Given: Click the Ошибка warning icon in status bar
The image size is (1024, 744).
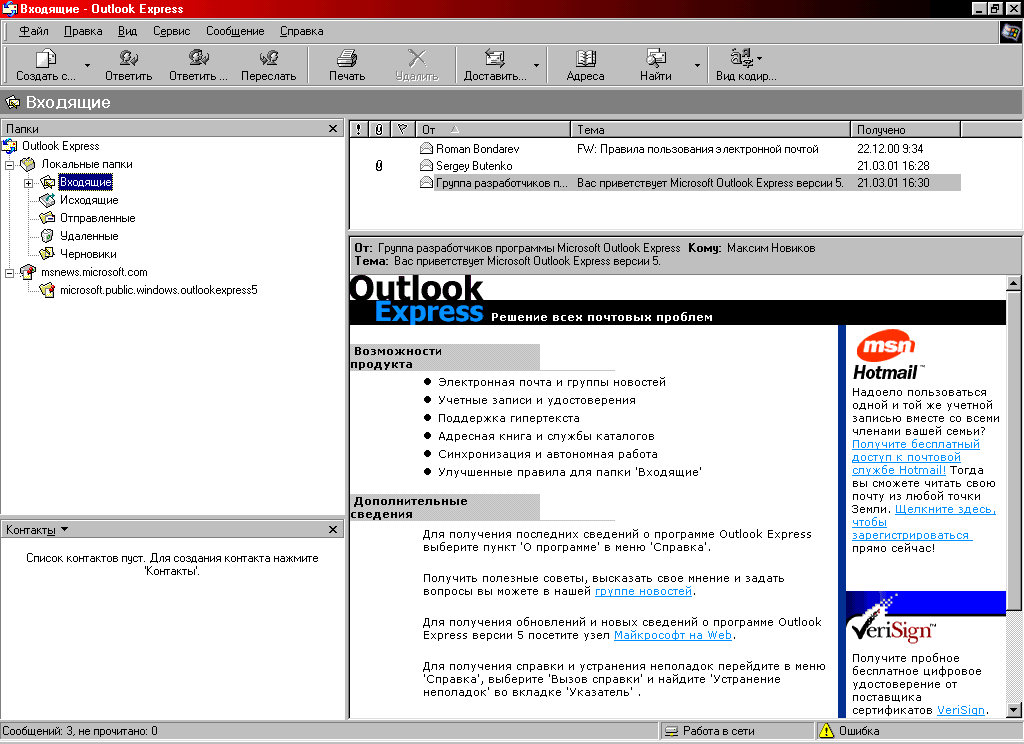Looking at the screenshot, I should point(827,731).
